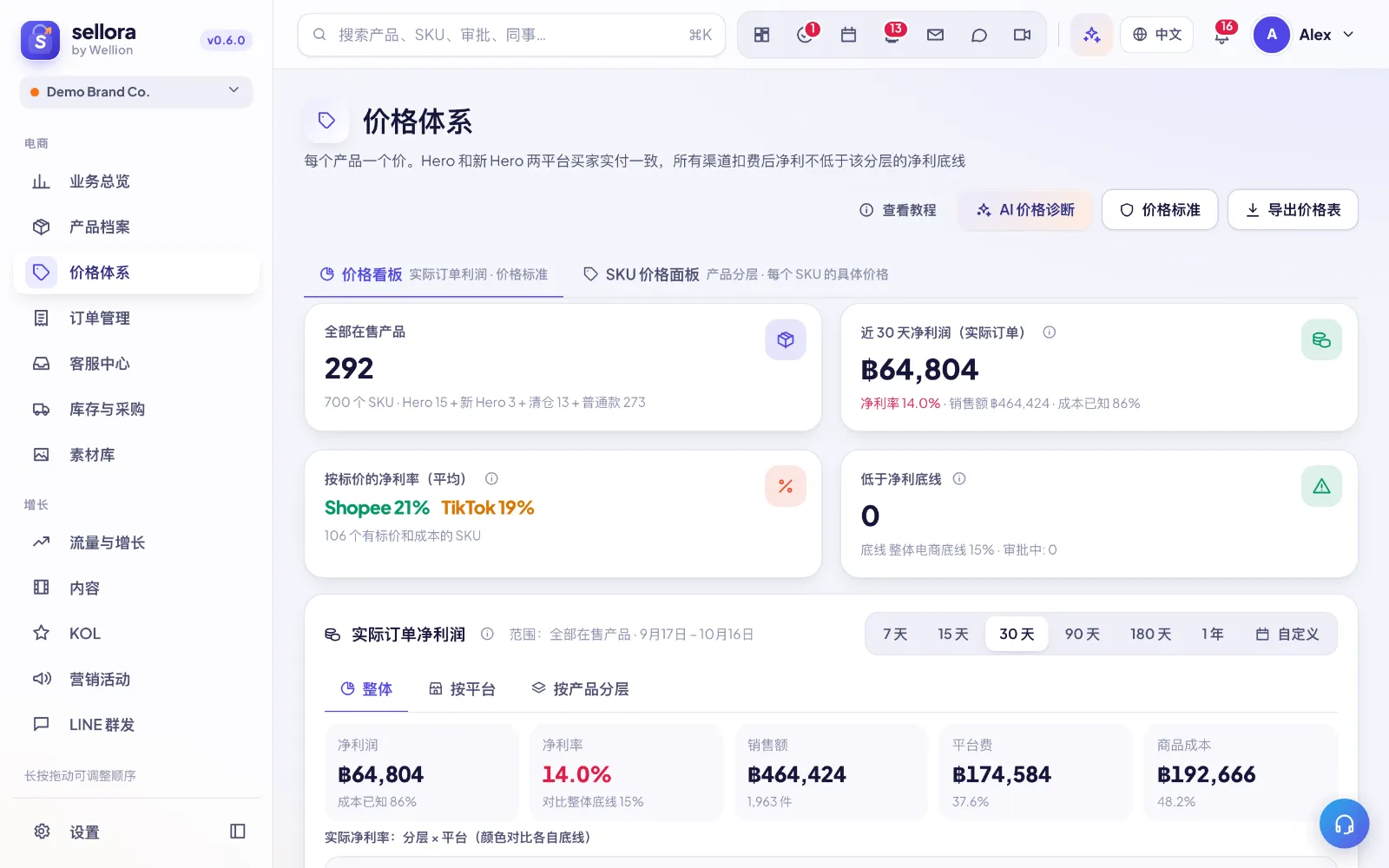Select the 按产品分层 tab

pyautogui.click(x=581, y=689)
